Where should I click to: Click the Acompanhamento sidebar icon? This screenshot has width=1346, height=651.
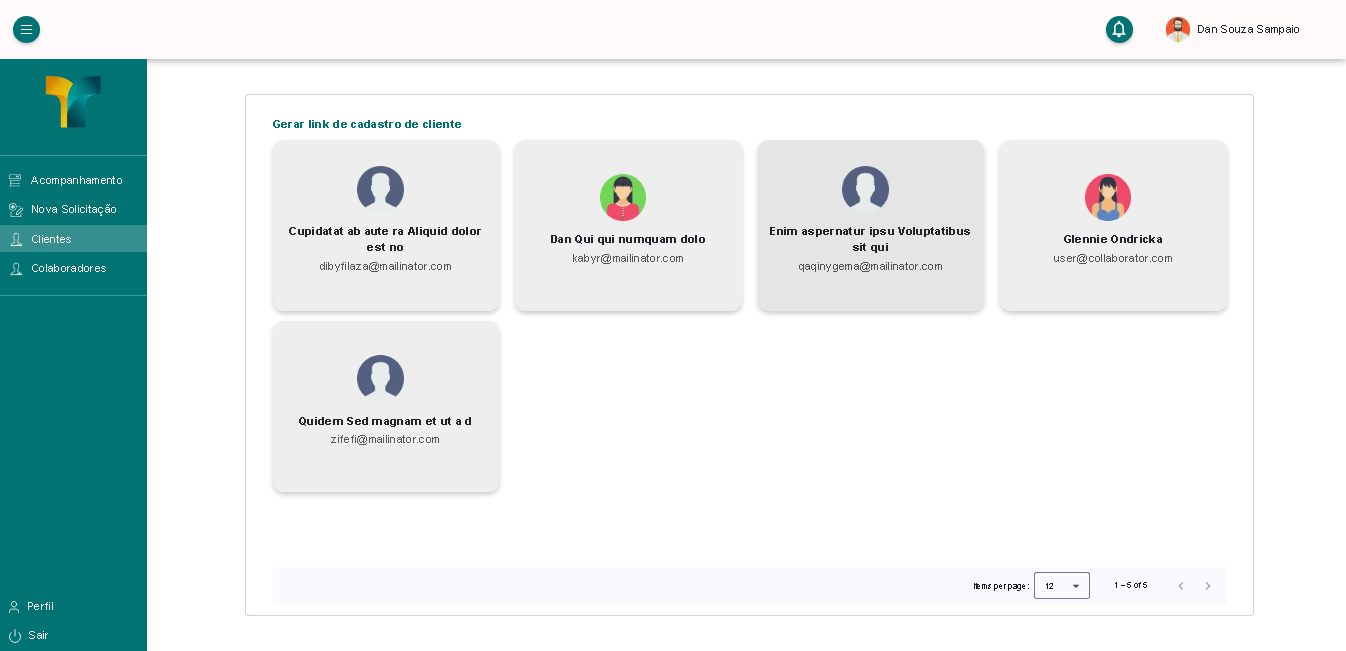(x=15, y=181)
